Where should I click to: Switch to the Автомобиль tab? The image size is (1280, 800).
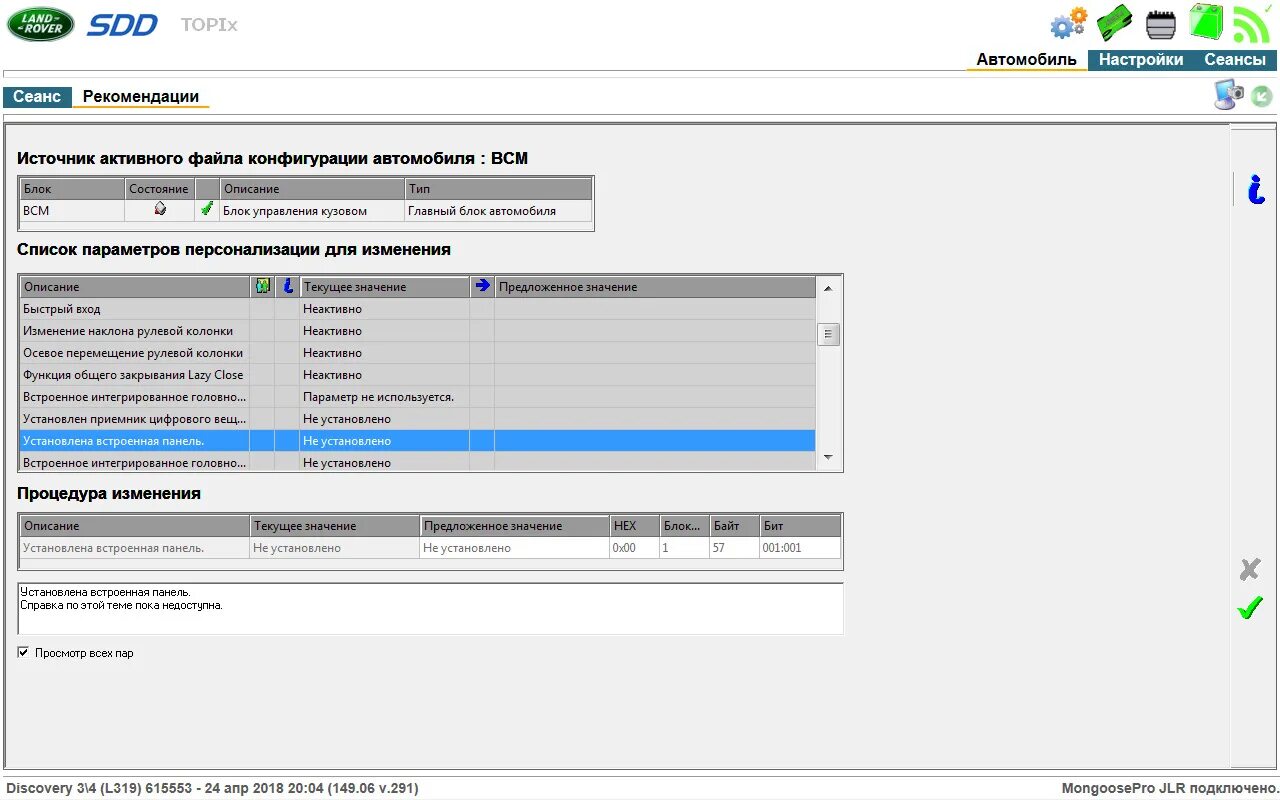[1026, 60]
